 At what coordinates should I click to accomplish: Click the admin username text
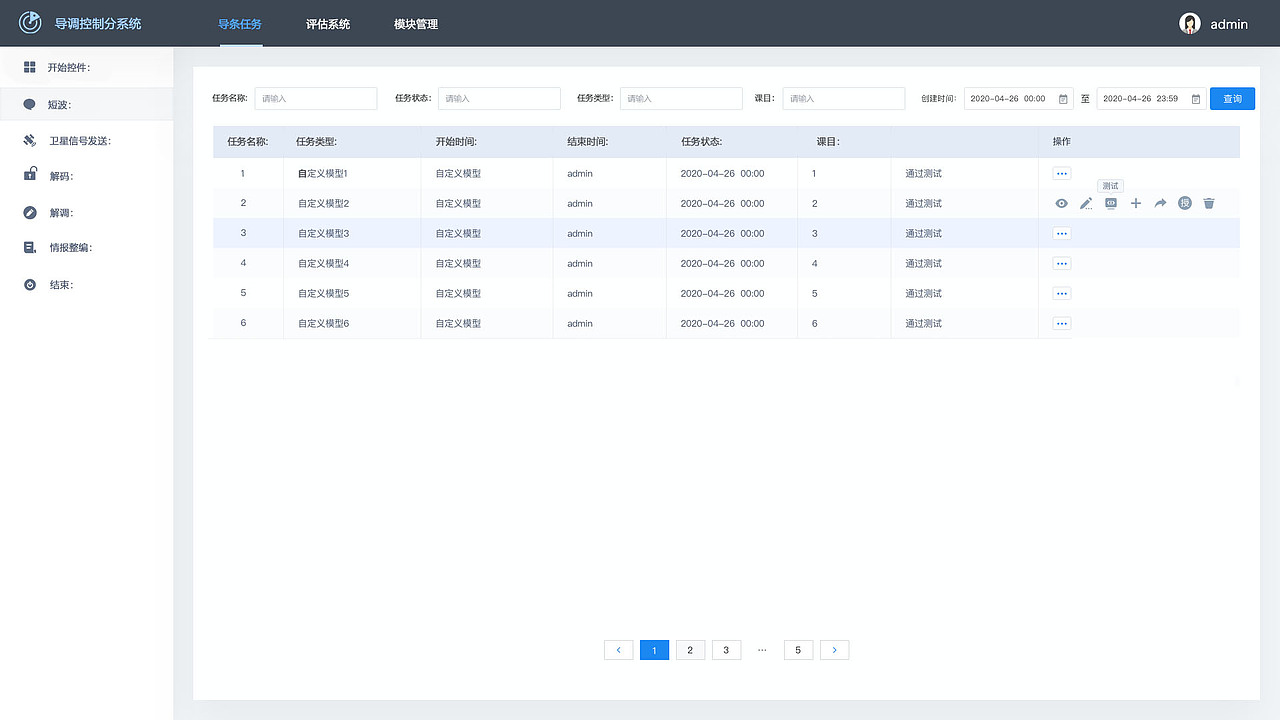(x=1229, y=24)
